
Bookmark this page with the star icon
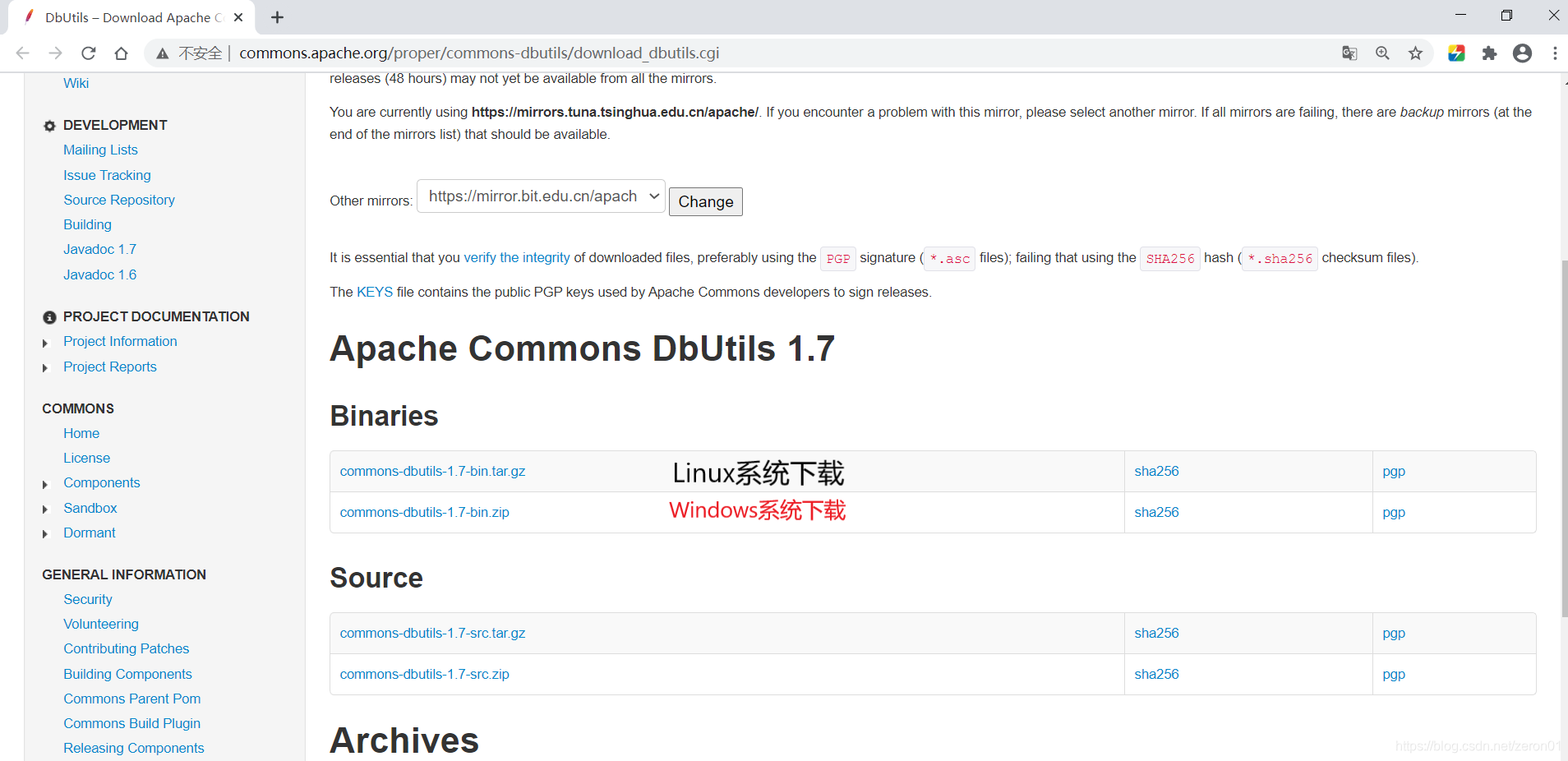tap(1415, 53)
